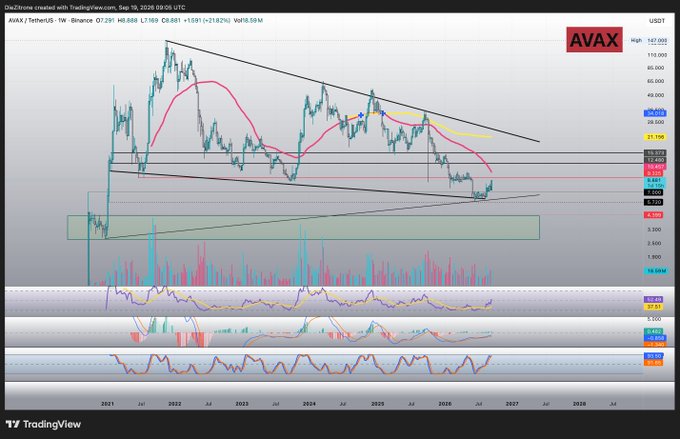The image size is (680, 439).
Task: Click the change value +1.591 (+21.82%)
Action: point(207,20)
